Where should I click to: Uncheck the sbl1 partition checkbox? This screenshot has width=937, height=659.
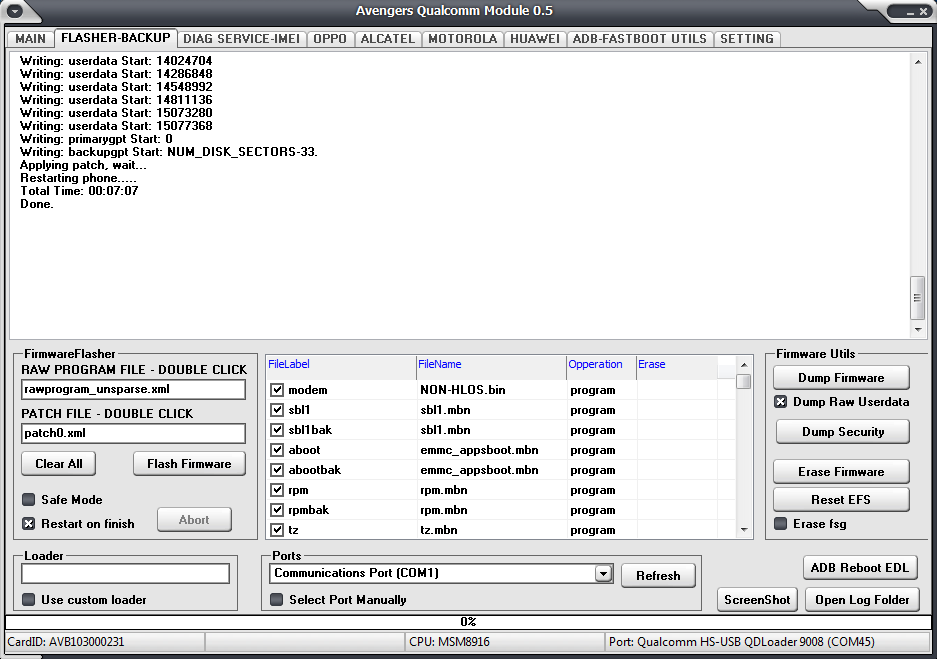click(277, 410)
